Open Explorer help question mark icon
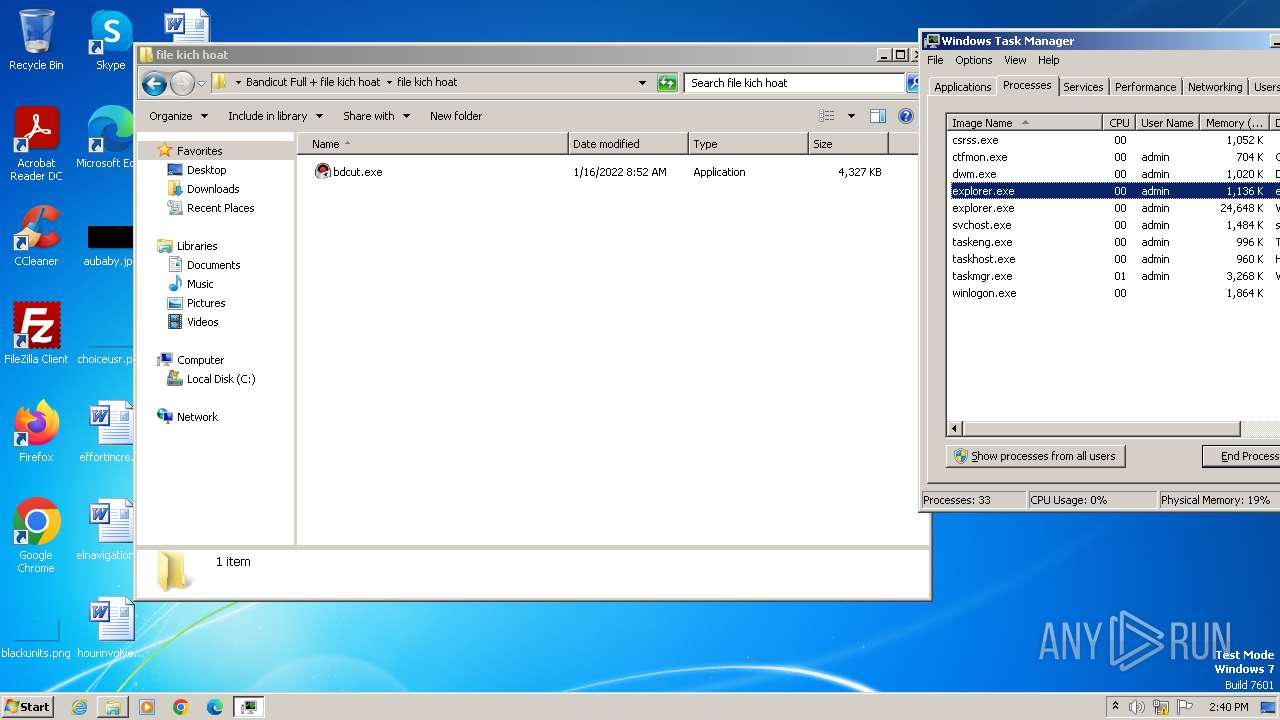 click(906, 116)
